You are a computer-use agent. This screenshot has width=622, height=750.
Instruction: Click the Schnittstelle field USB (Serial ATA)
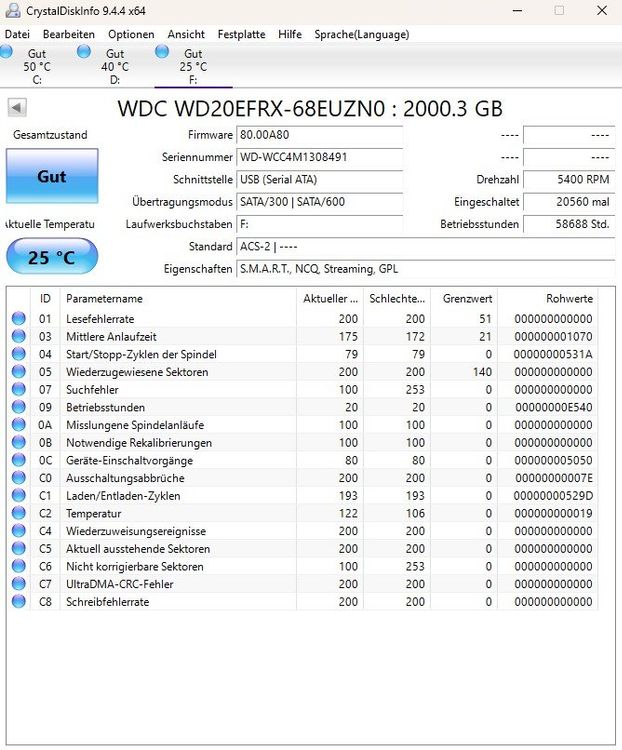(320, 179)
